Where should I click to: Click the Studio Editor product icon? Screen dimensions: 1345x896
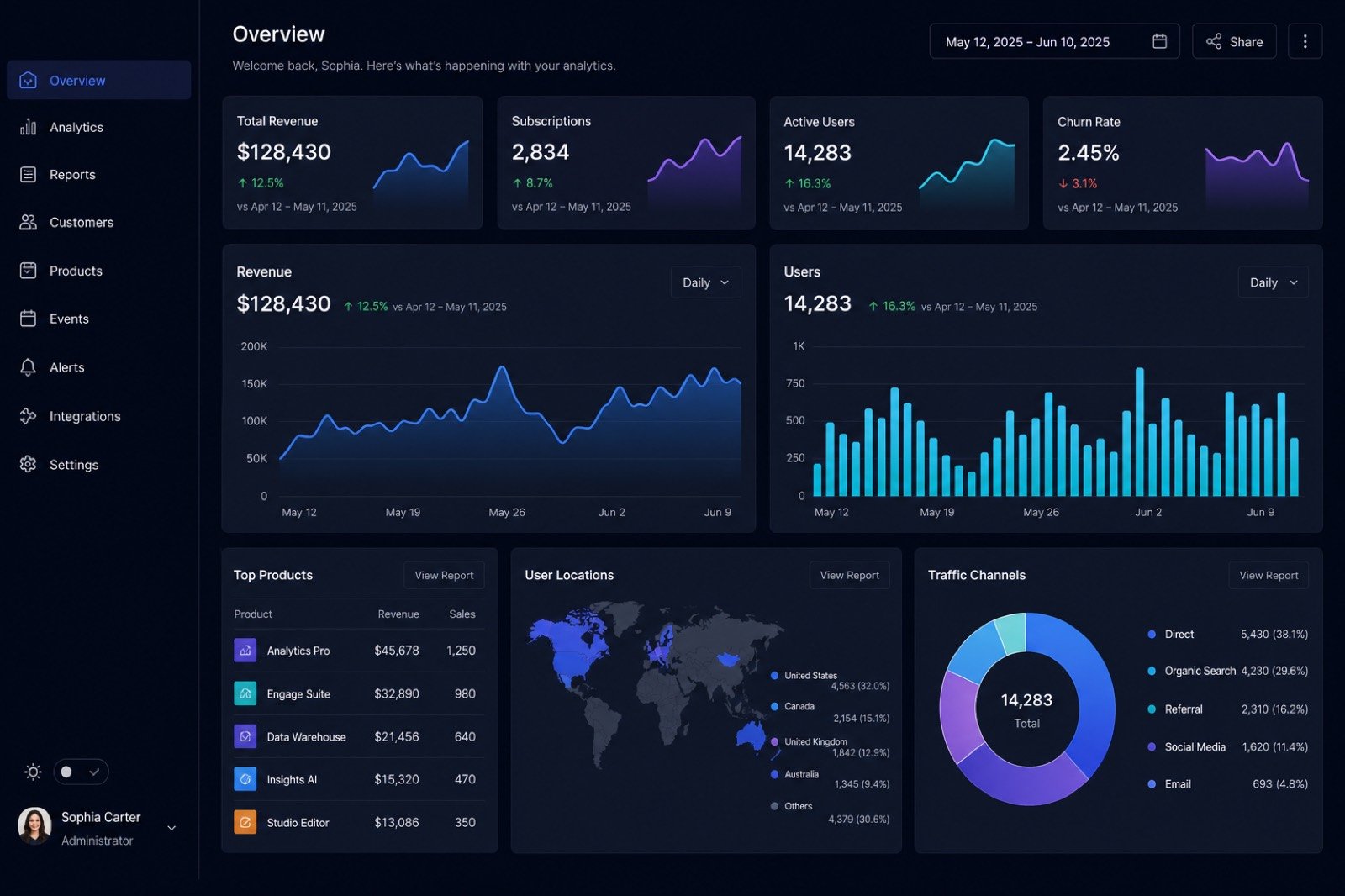[245, 822]
